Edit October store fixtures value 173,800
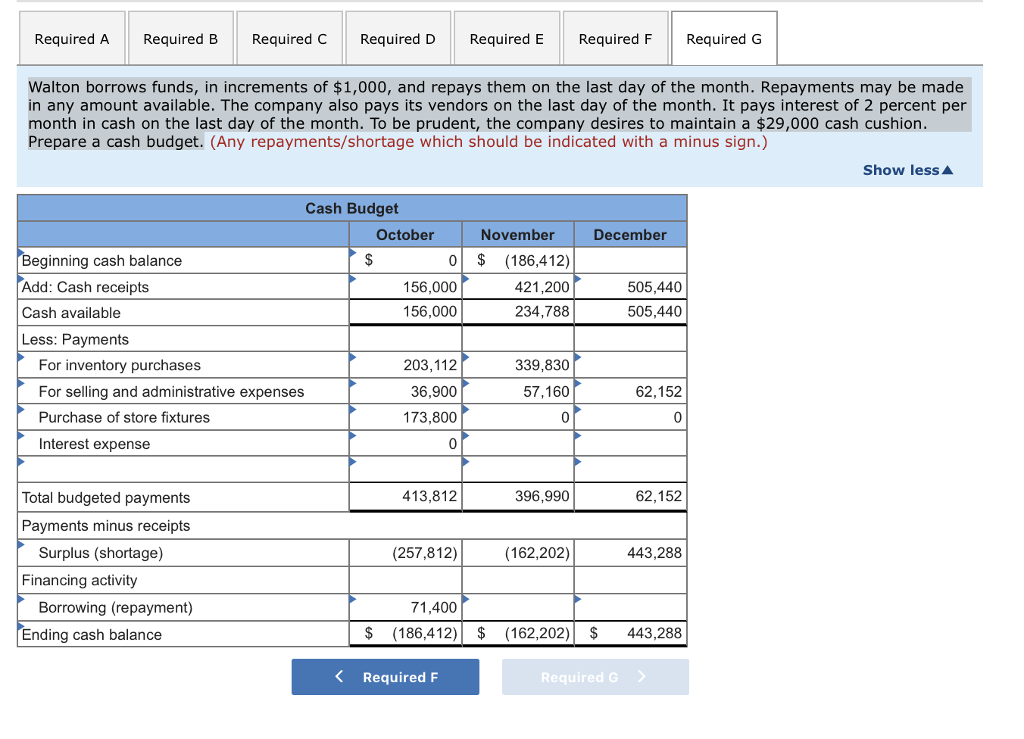 pos(406,417)
